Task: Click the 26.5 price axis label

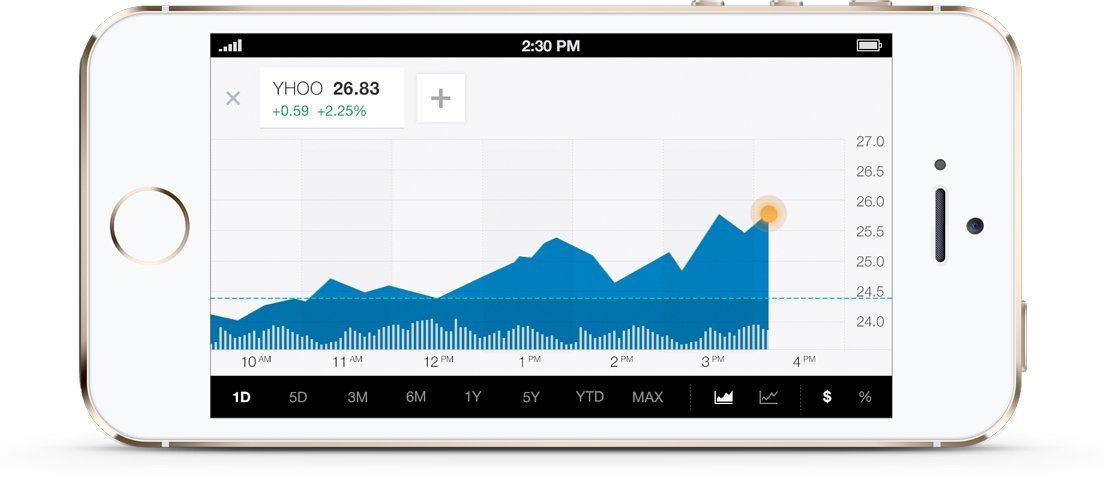Action: coord(870,172)
